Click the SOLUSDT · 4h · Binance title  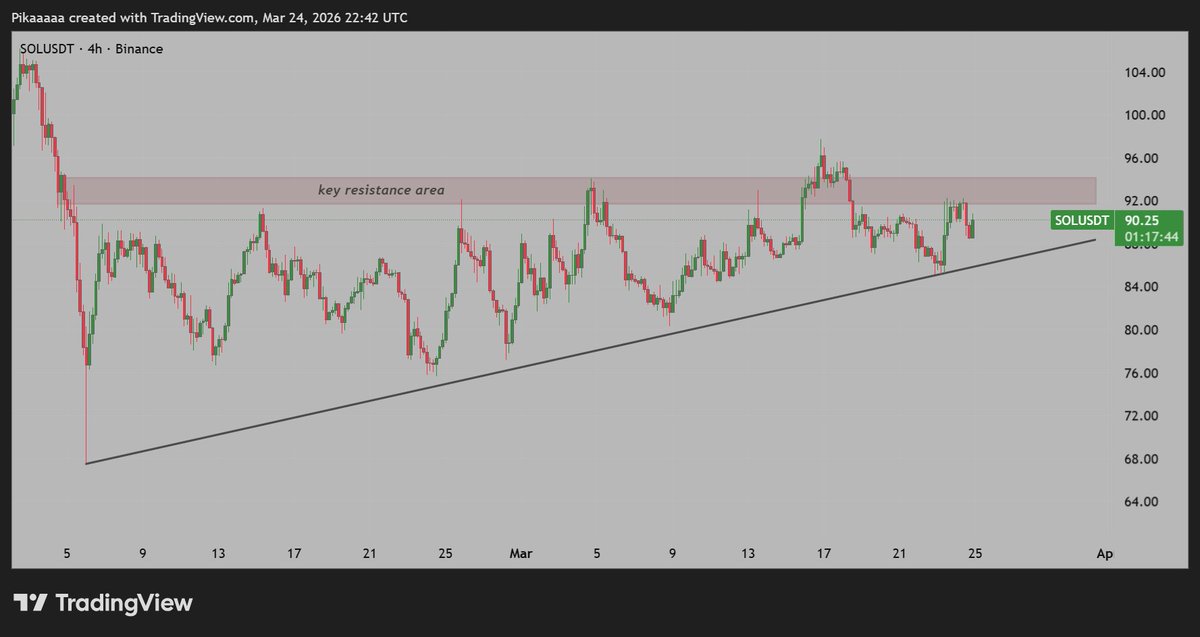(x=91, y=48)
